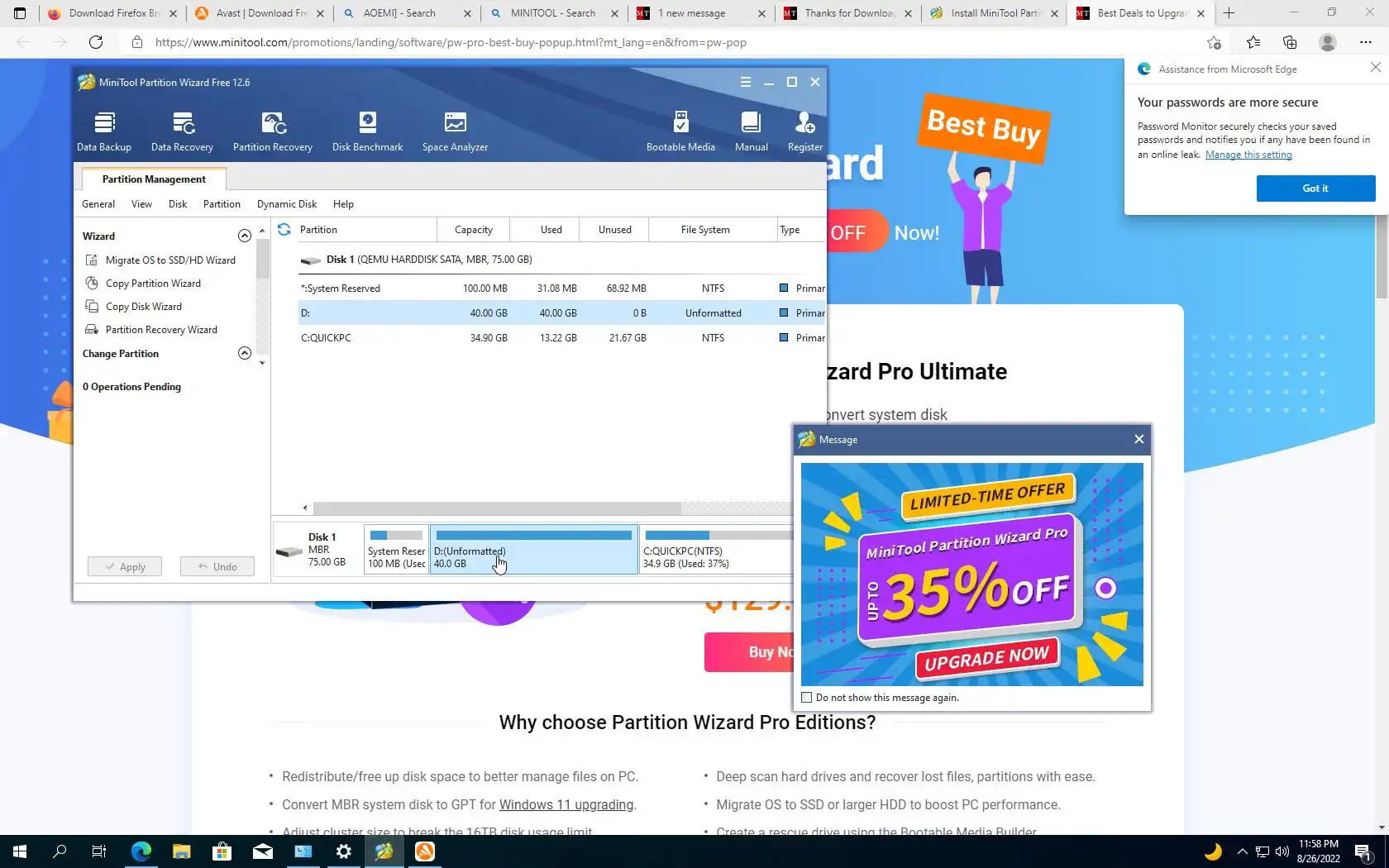Screen dimensions: 1389x868
Task: Open View menu
Action: tap(141, 204)
